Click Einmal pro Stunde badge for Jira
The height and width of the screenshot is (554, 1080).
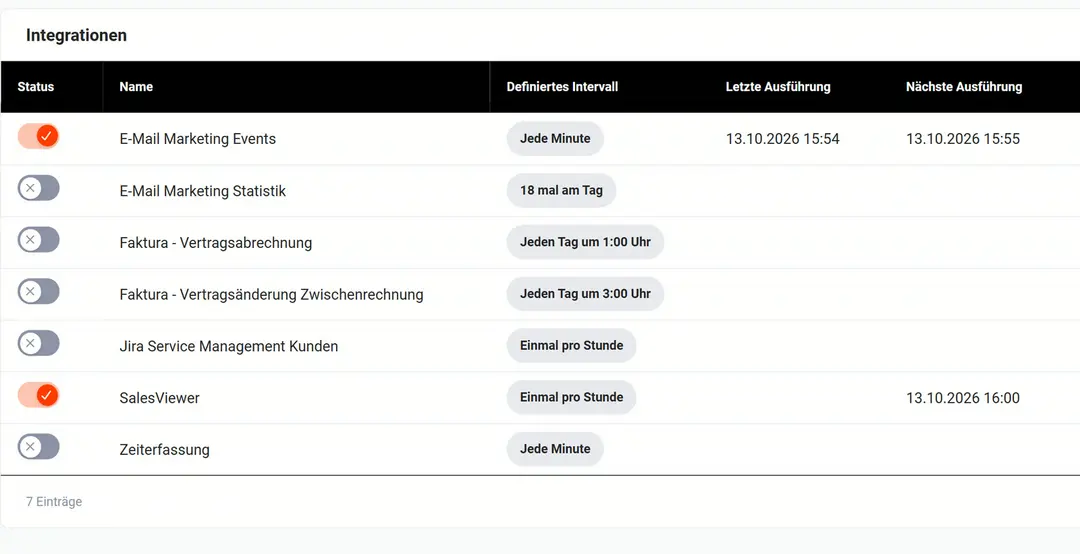[x=572, y=345]
